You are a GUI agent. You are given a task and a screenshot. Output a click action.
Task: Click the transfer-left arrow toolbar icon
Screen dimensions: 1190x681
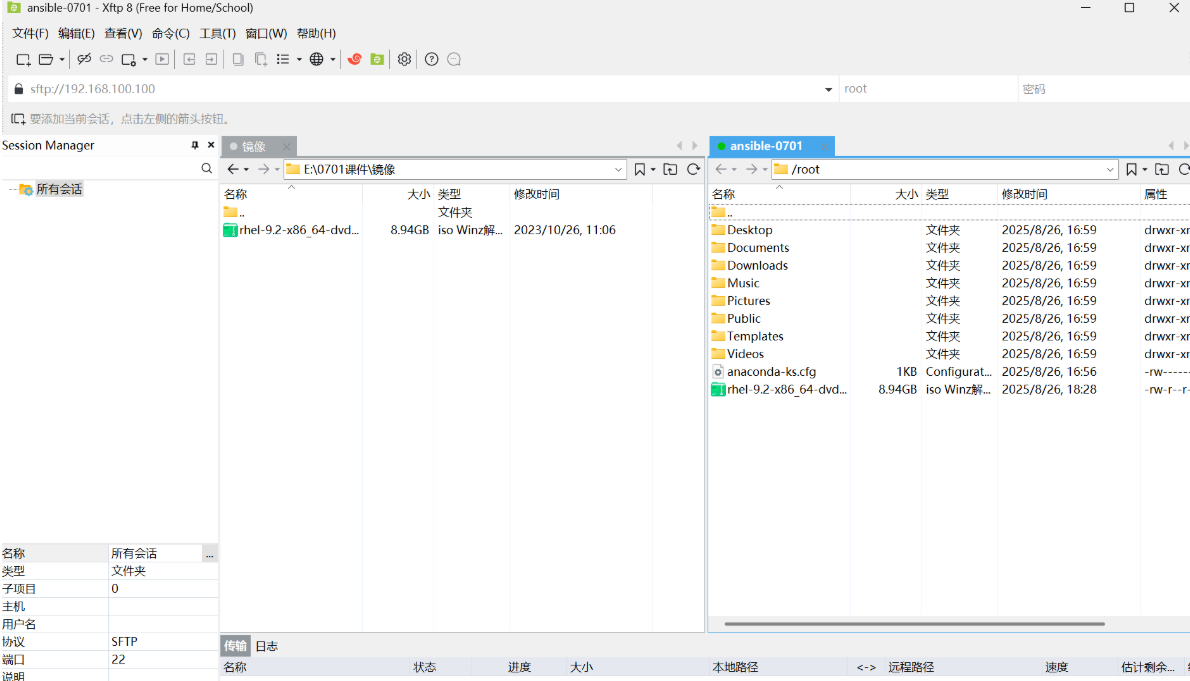point(190,59)
